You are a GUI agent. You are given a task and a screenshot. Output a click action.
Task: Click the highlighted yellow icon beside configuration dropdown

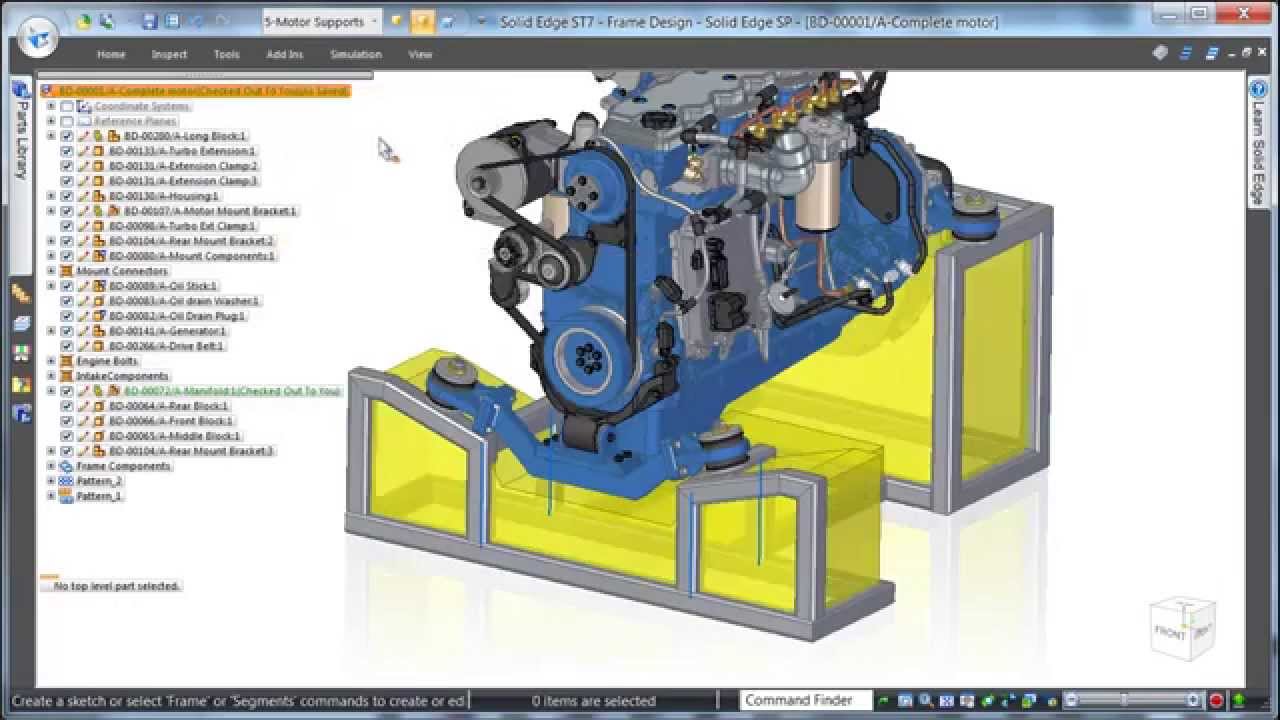(x=422, y=21)
